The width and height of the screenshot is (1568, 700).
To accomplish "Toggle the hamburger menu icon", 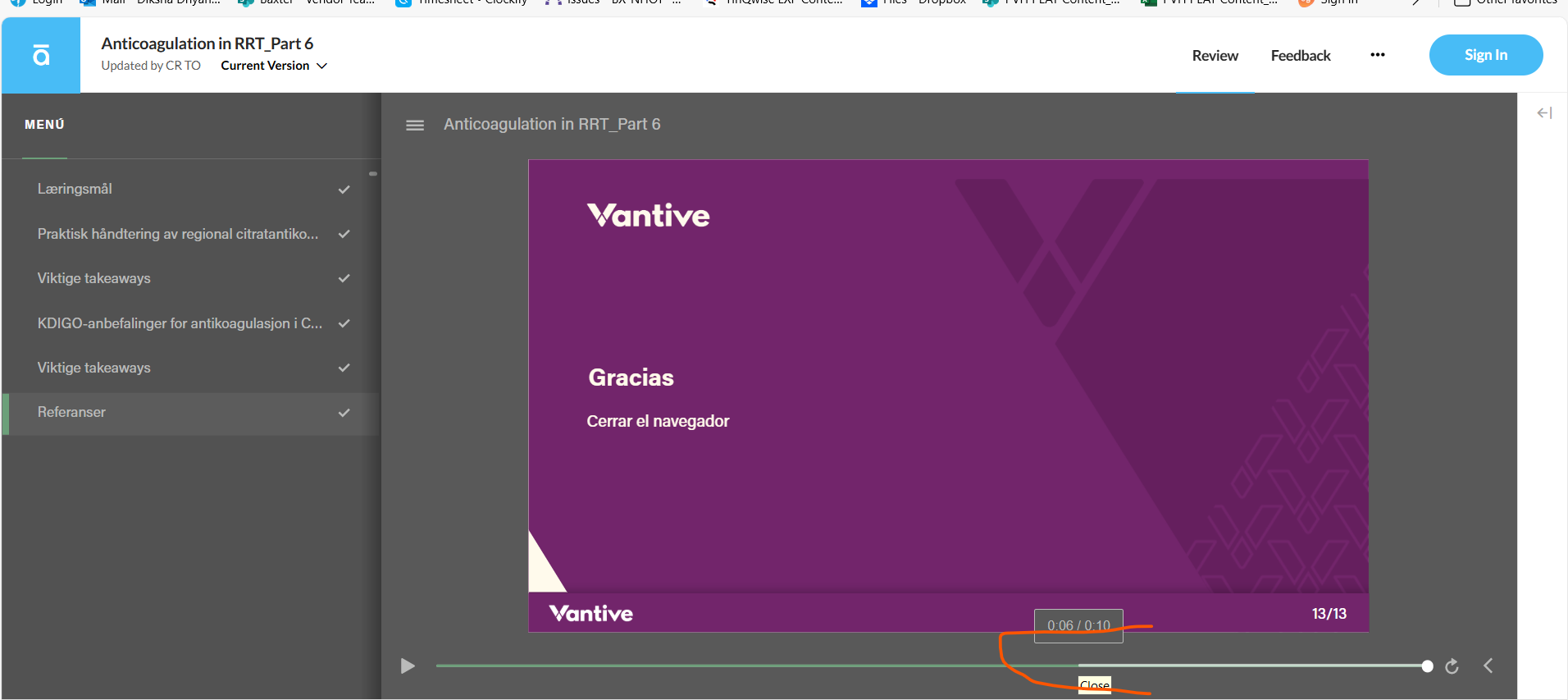I will (415, 126).
